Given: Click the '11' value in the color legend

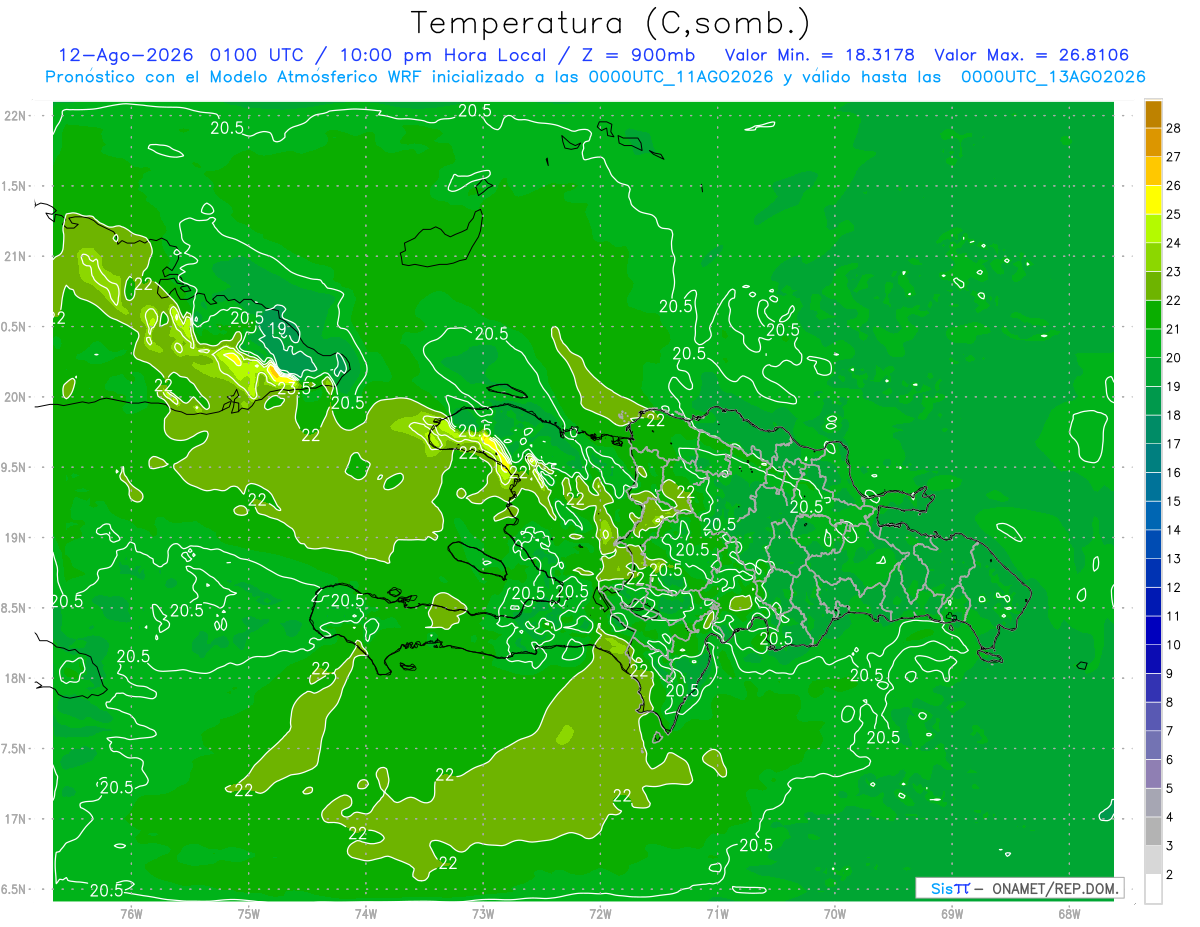Looking at the screenshot, I should pyautogui.click(x=1173, y=616).
